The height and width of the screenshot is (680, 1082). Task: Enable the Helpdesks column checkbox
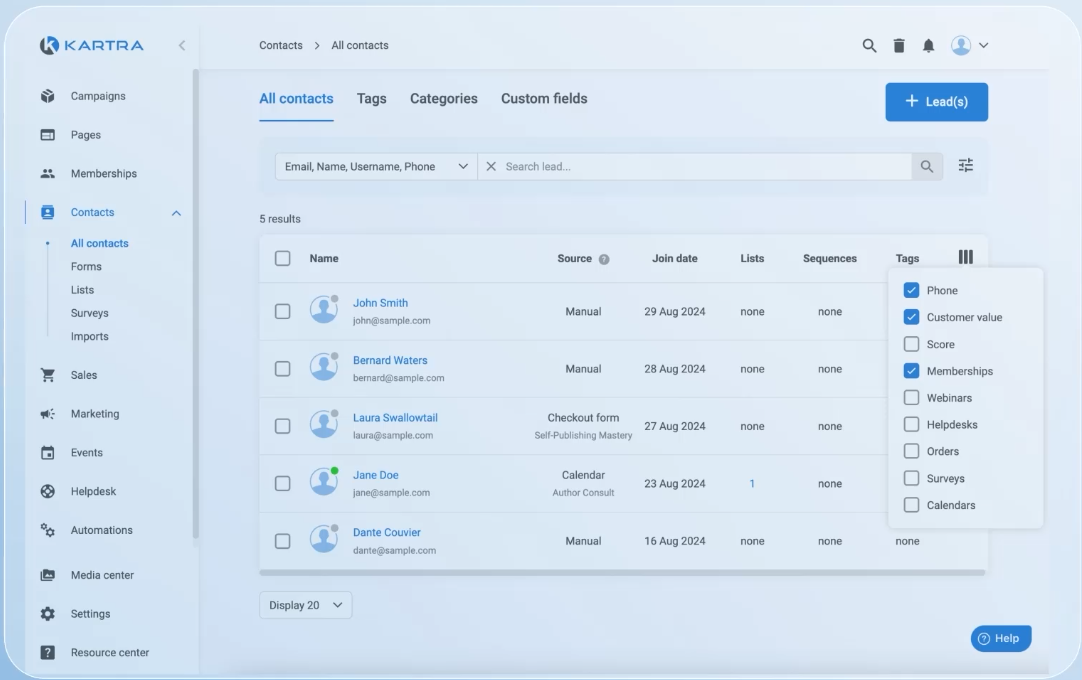(x=911, y=425)
